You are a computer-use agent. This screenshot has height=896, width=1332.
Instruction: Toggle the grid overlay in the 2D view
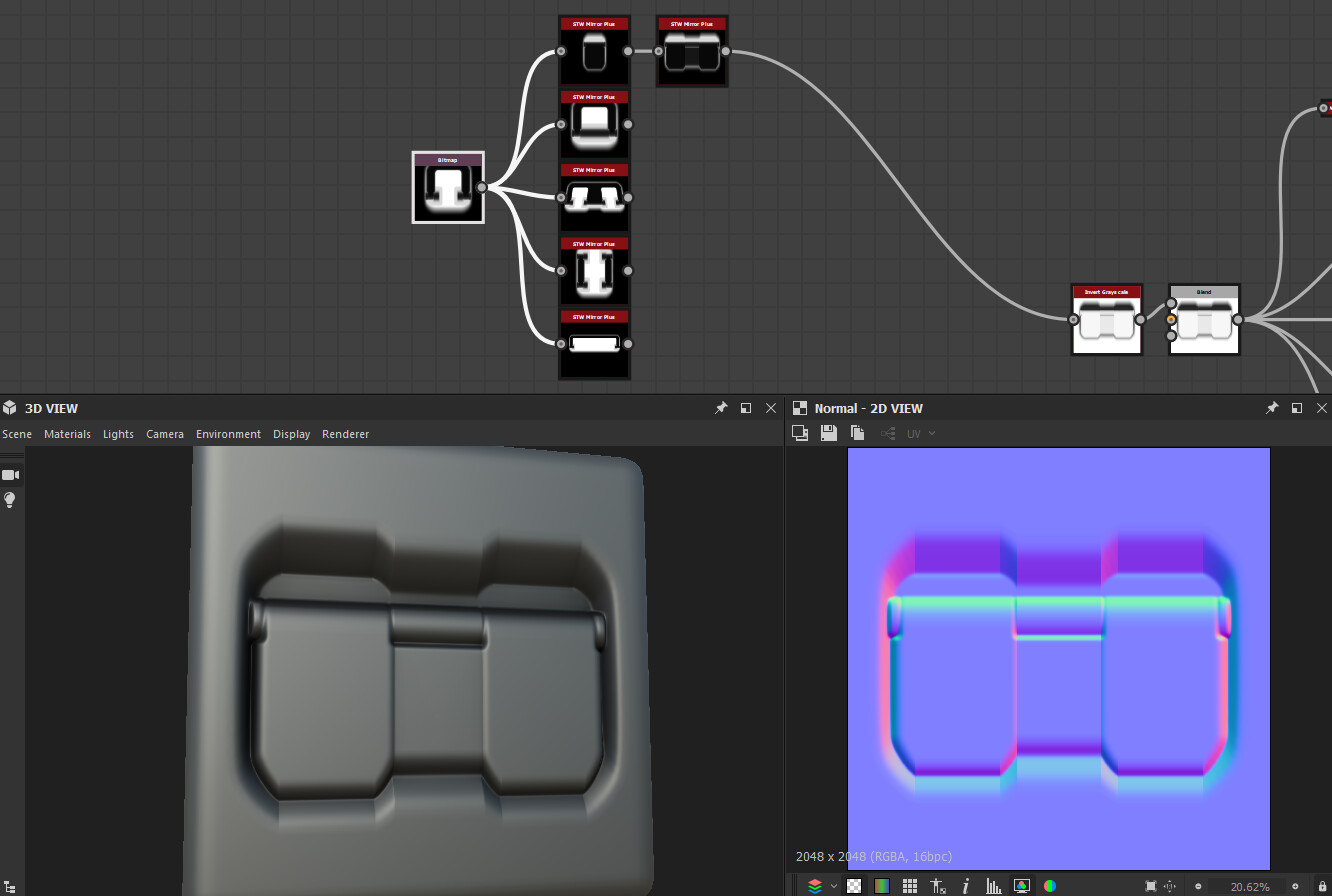click(x=909, y=886)
